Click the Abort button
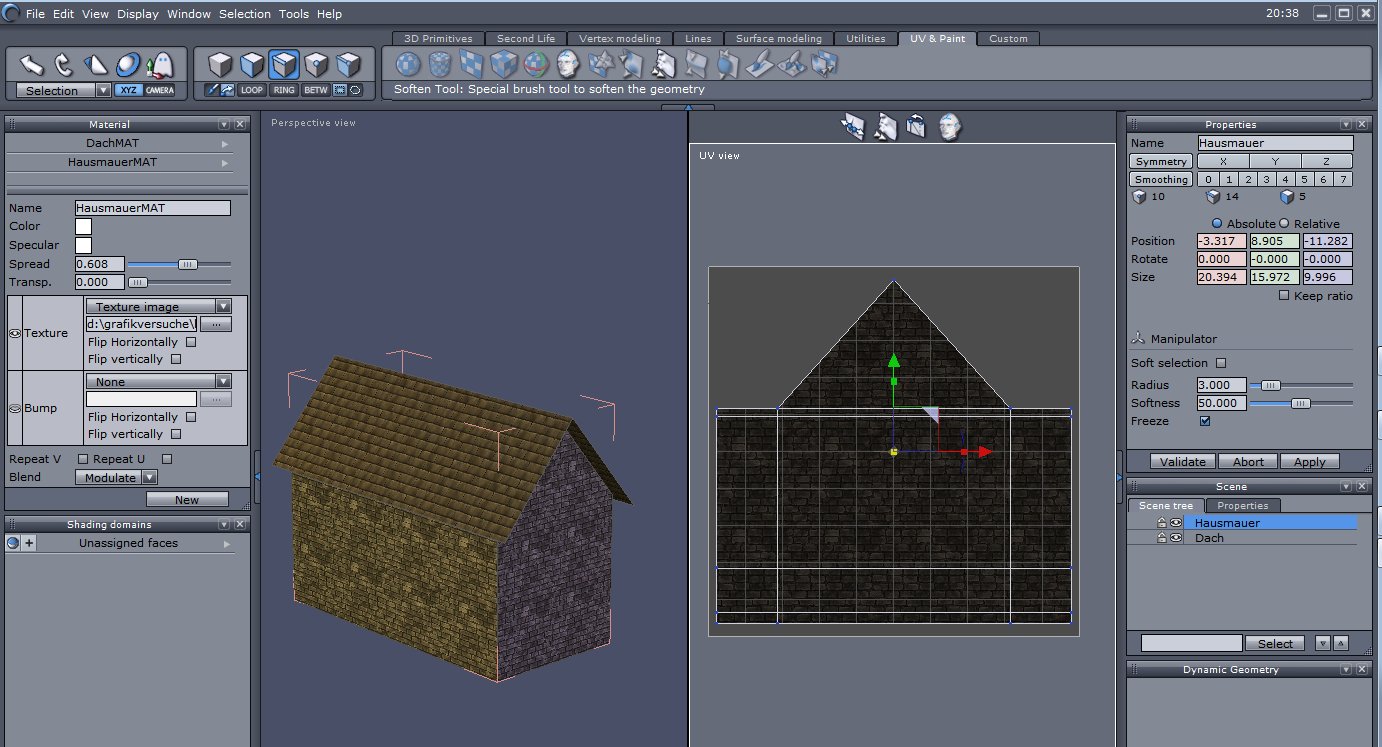 click(x=1248, y=462)
